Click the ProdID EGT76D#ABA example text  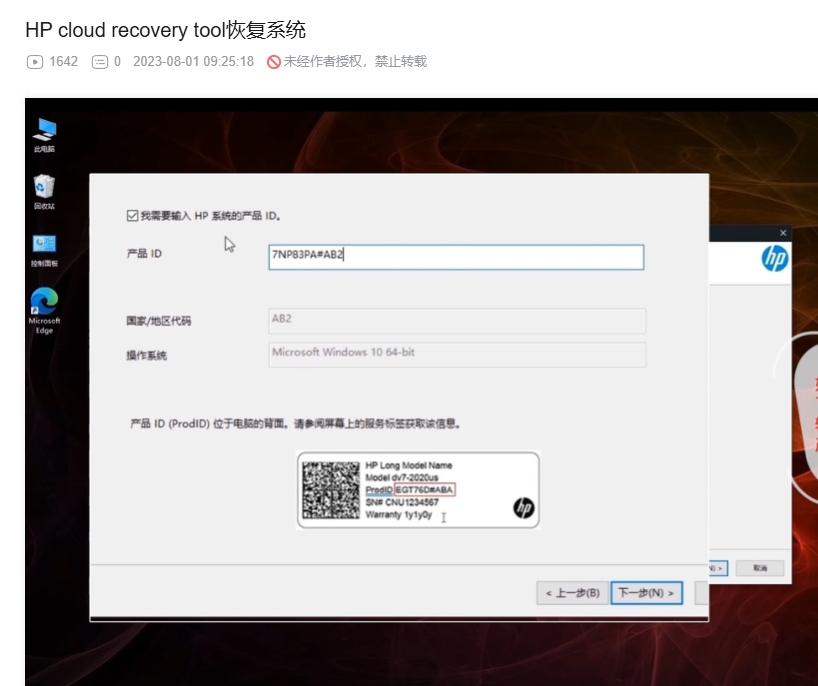click(410, 490)
